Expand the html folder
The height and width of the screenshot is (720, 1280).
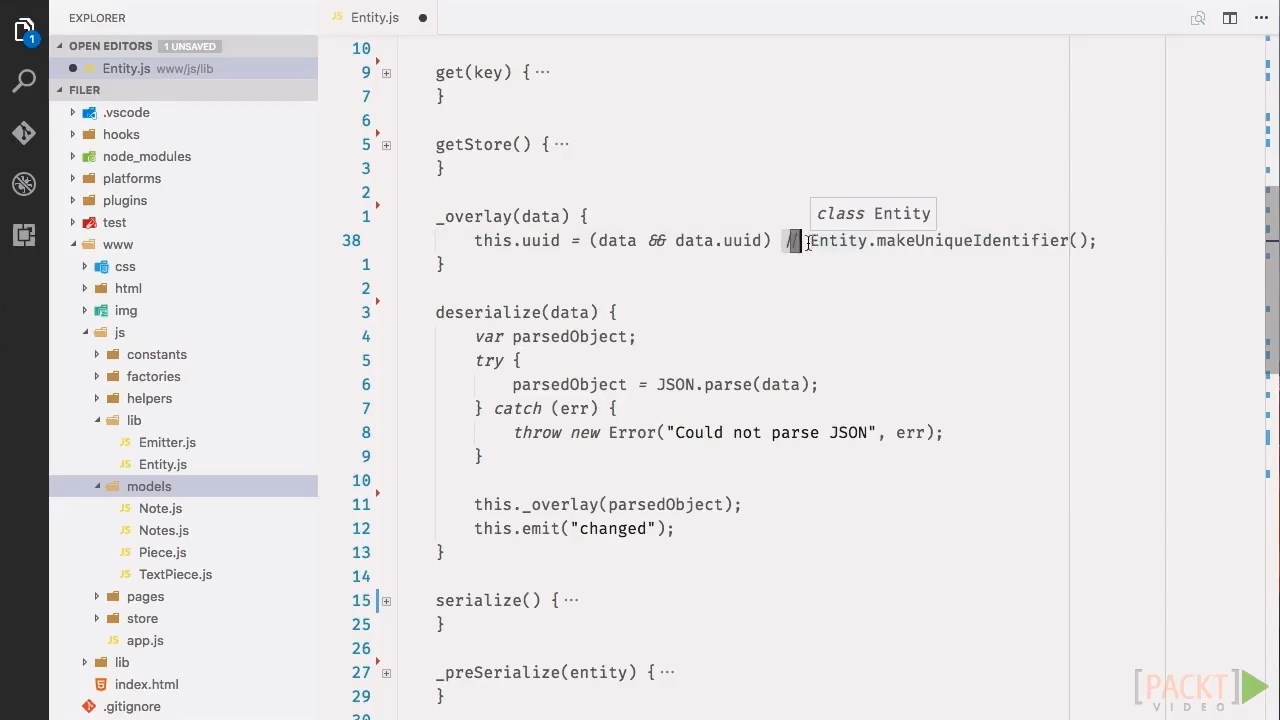[128, 288]
